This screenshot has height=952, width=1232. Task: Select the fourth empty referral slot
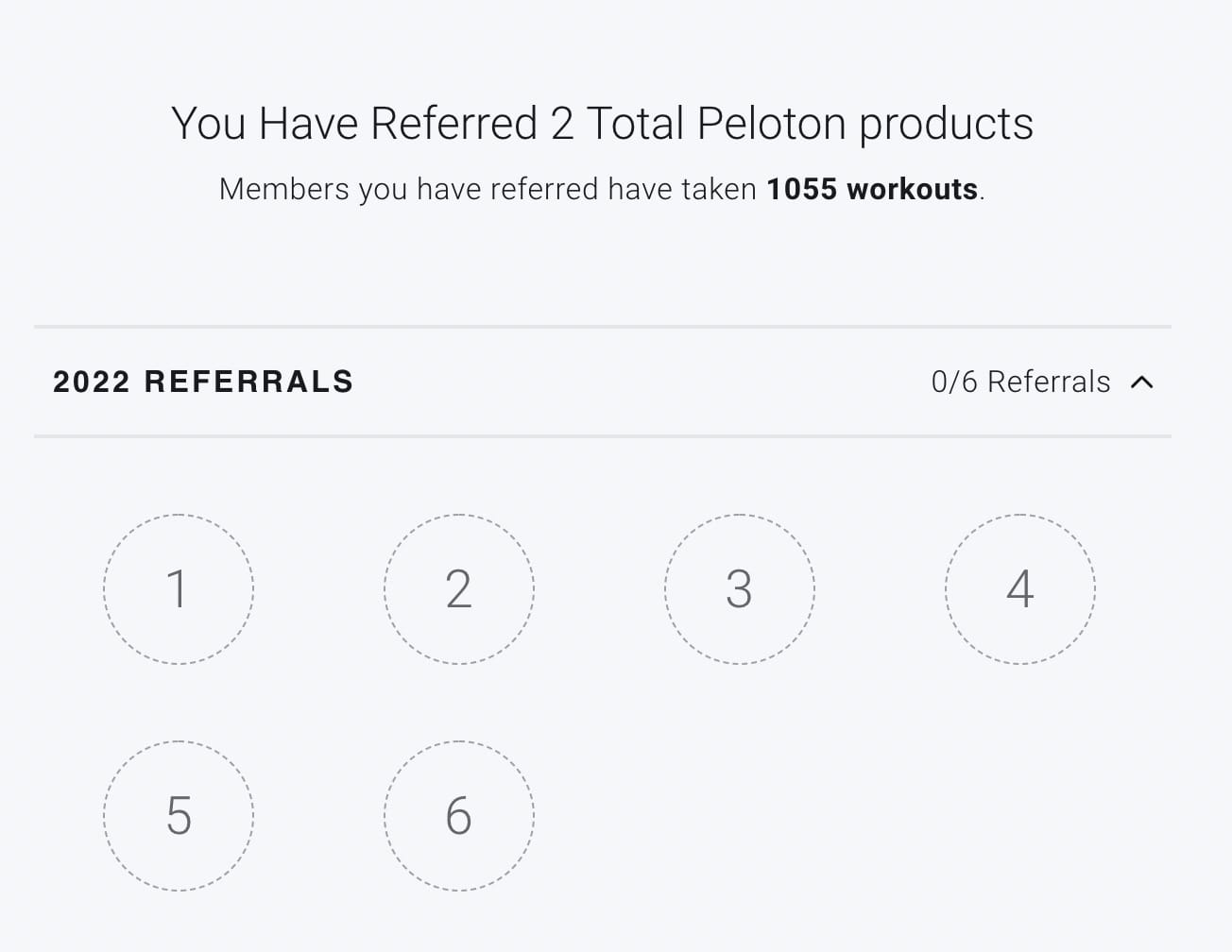(x=1020, y=589)
